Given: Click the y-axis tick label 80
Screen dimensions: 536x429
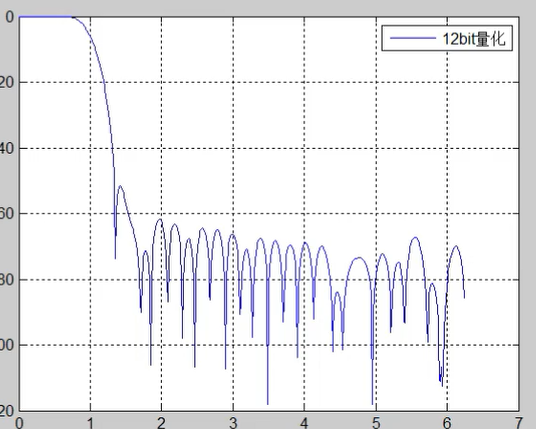Looking at the screenshot, I should click(7, 280).
